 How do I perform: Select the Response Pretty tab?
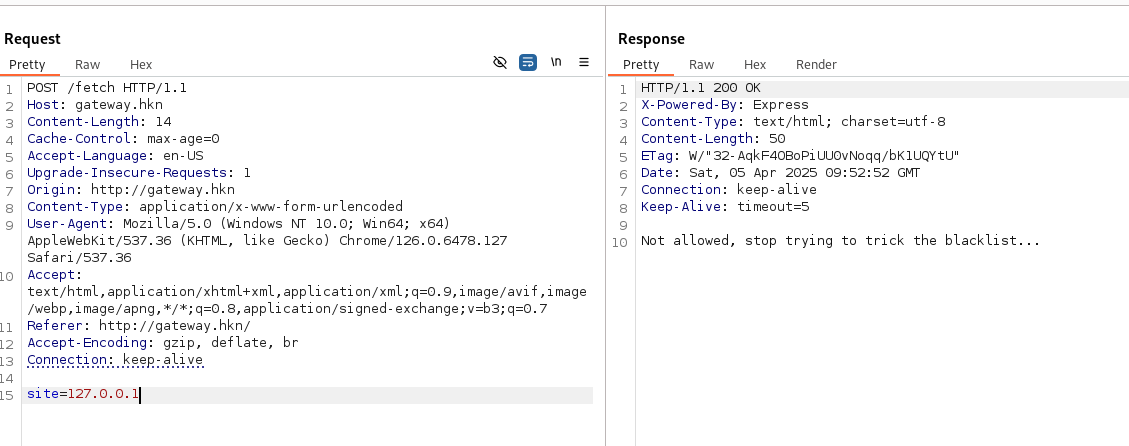(641, 64)
